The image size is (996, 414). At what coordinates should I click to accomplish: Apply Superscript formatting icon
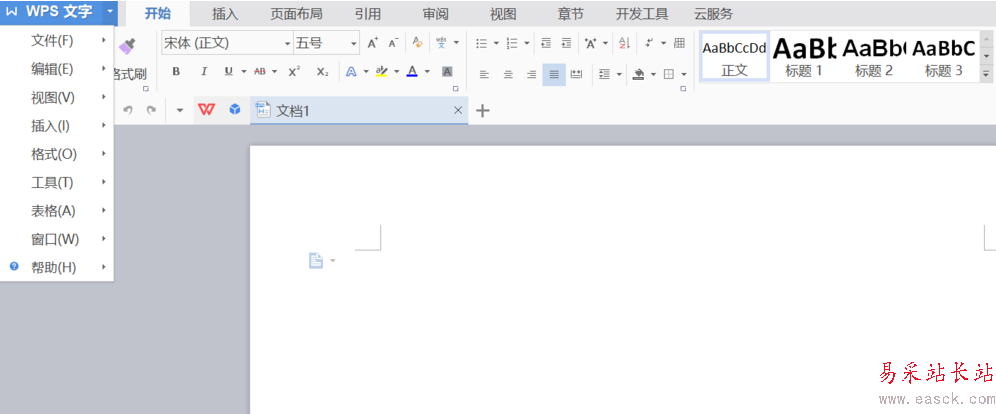(x=294, y=72)
